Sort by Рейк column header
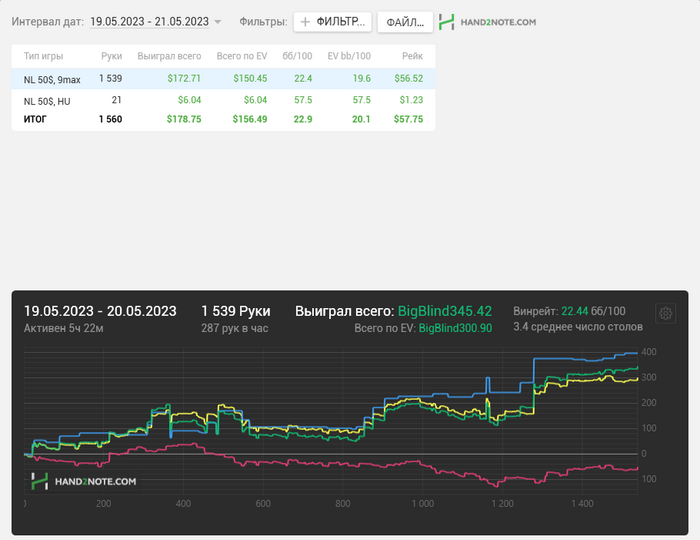This screenshot has width=700, height=540. 412,56
